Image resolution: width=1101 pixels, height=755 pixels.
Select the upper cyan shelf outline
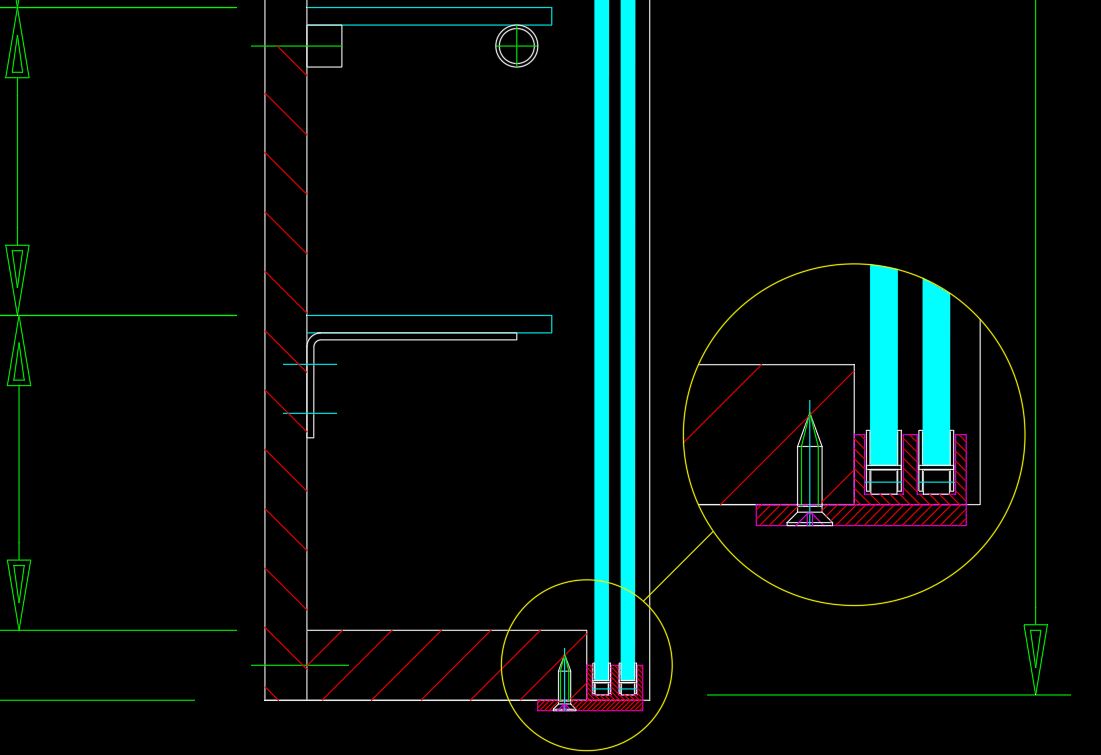[428, 16]
